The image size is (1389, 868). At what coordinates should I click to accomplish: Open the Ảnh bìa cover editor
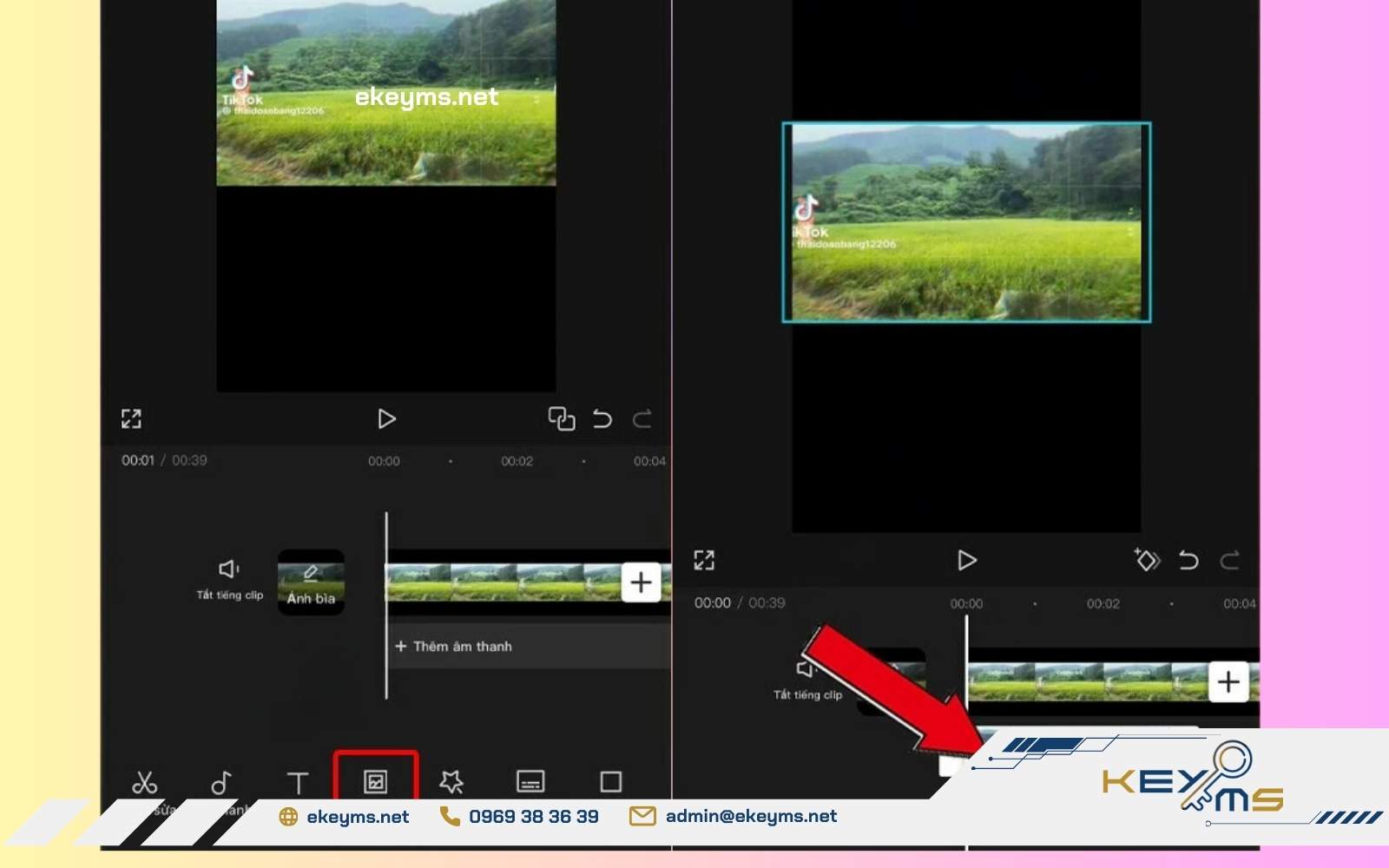point(311,582)
